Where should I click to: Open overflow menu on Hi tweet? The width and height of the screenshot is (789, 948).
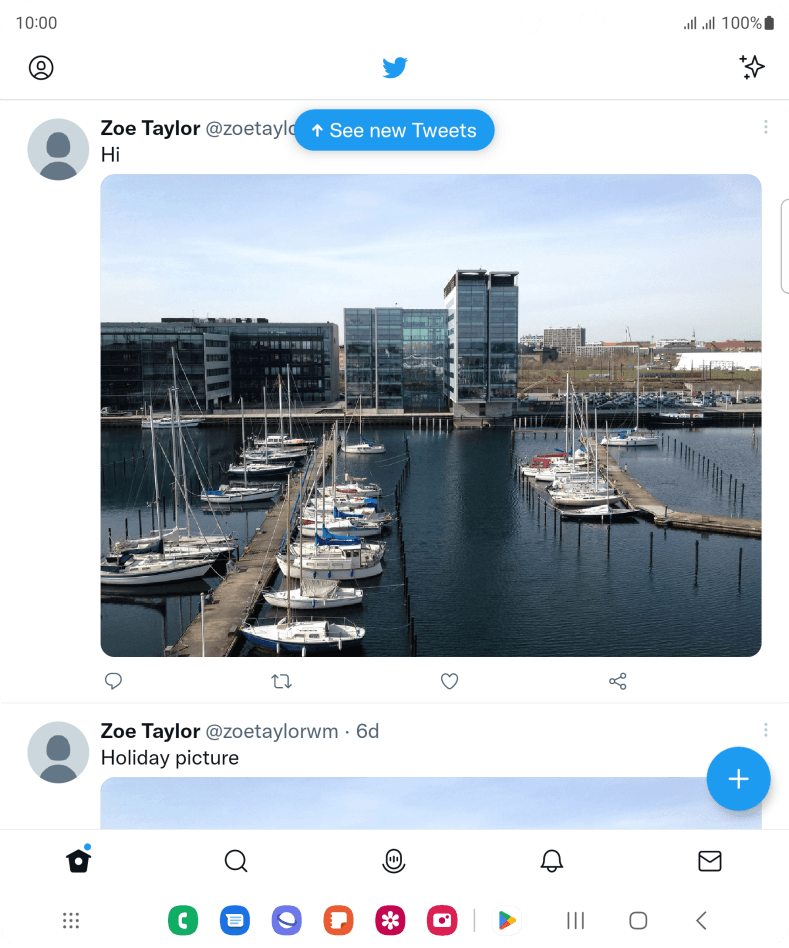coord(765,127)
